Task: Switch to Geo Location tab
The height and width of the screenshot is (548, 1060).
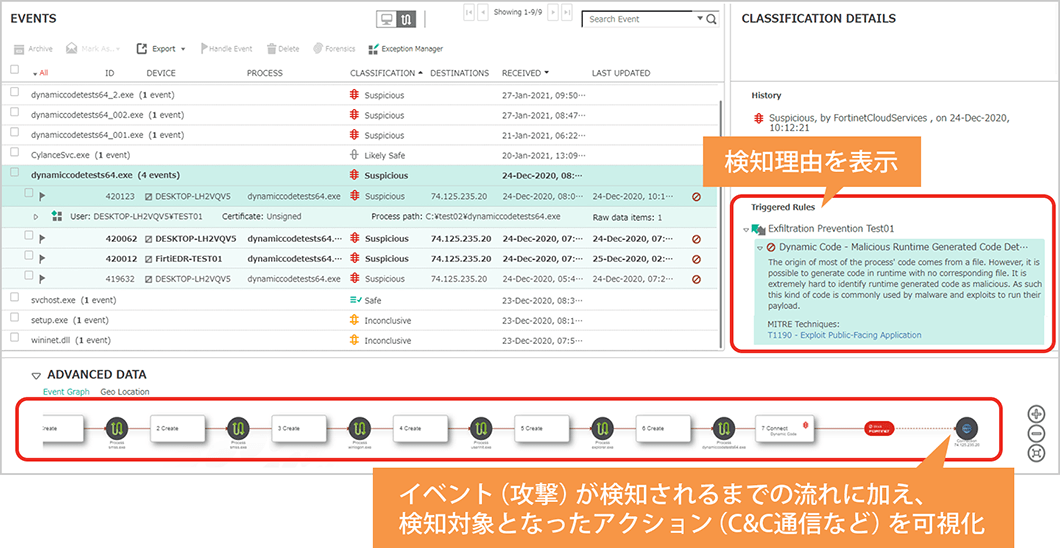Action: click(125, 392)
